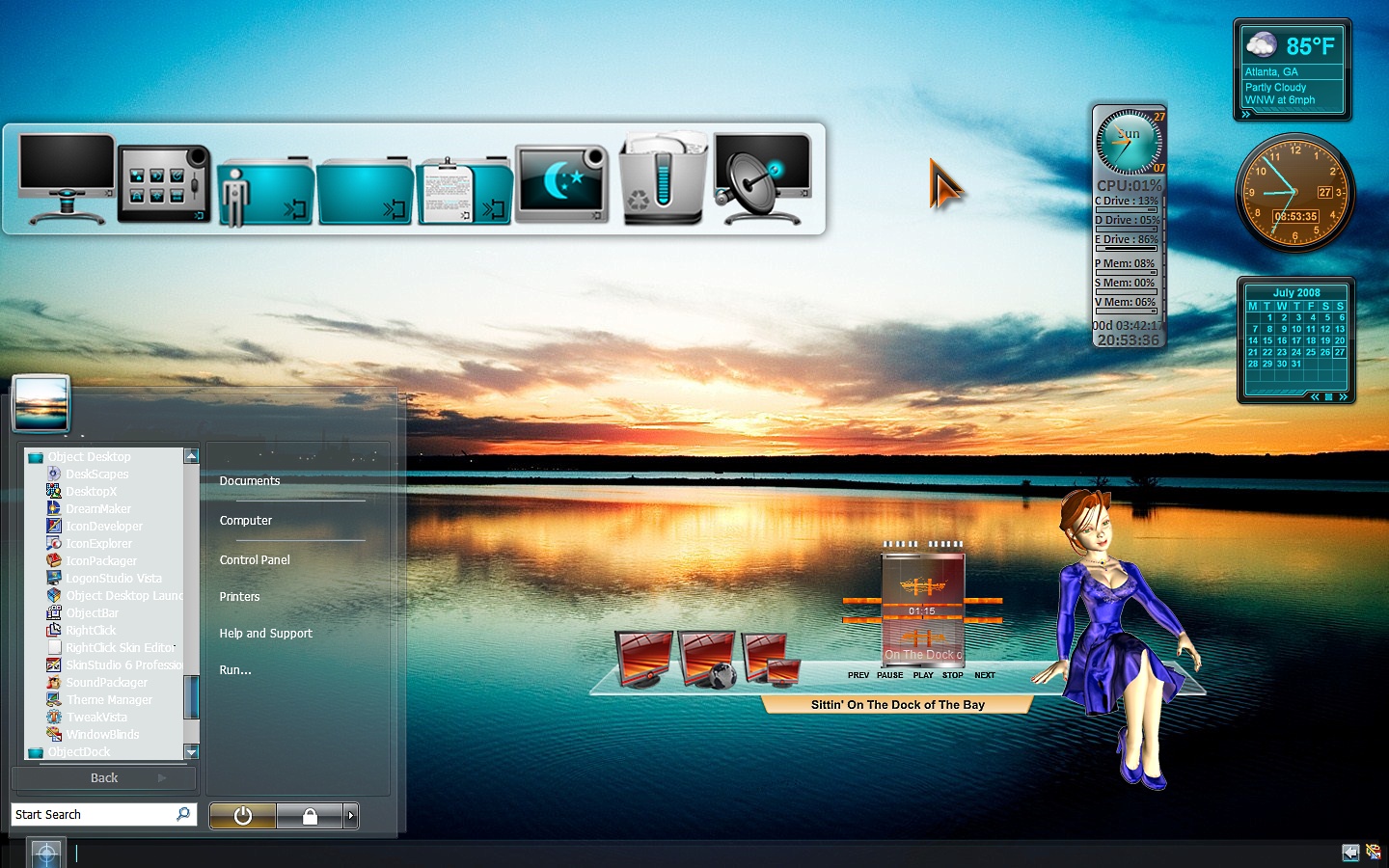Expand the shutdown options arrow

(351, 816)
